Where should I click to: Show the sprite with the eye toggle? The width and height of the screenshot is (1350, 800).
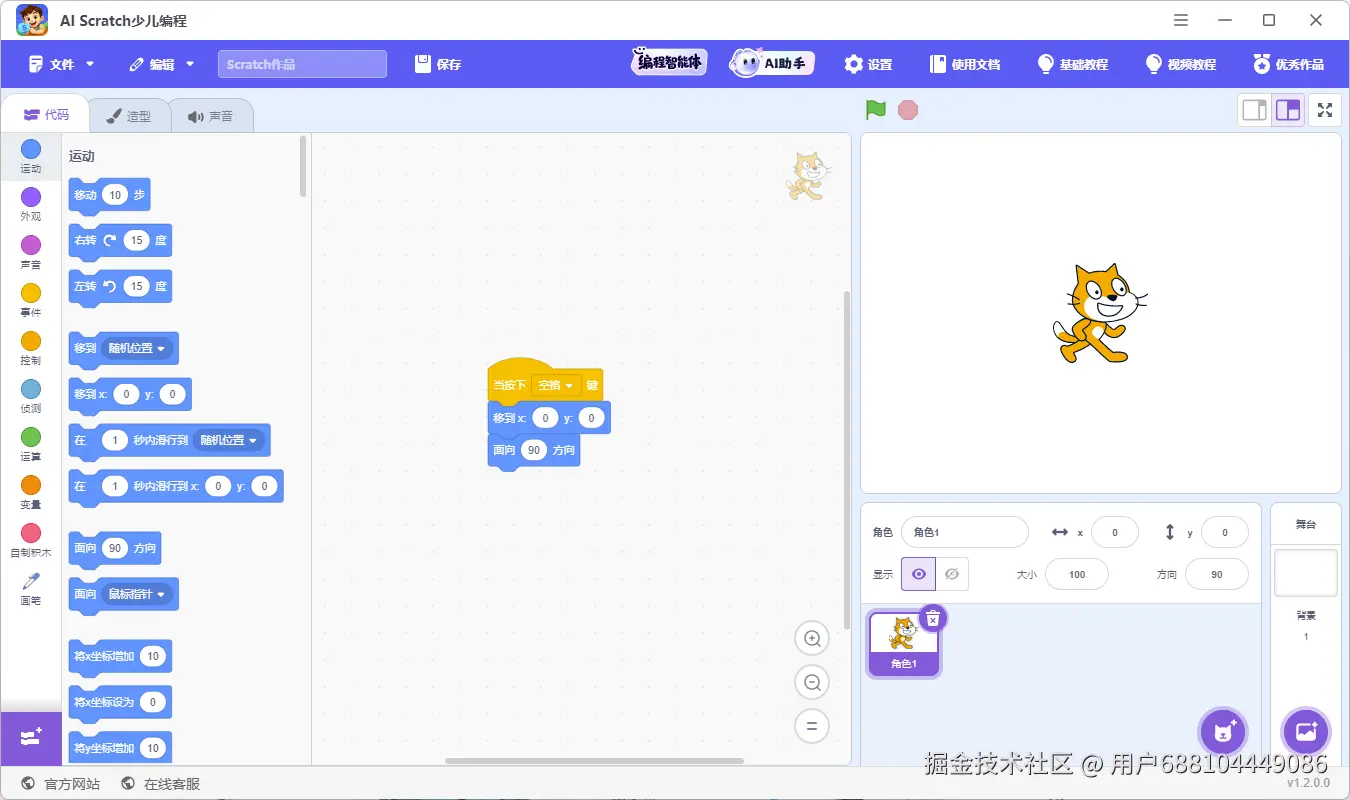(917, 574)
